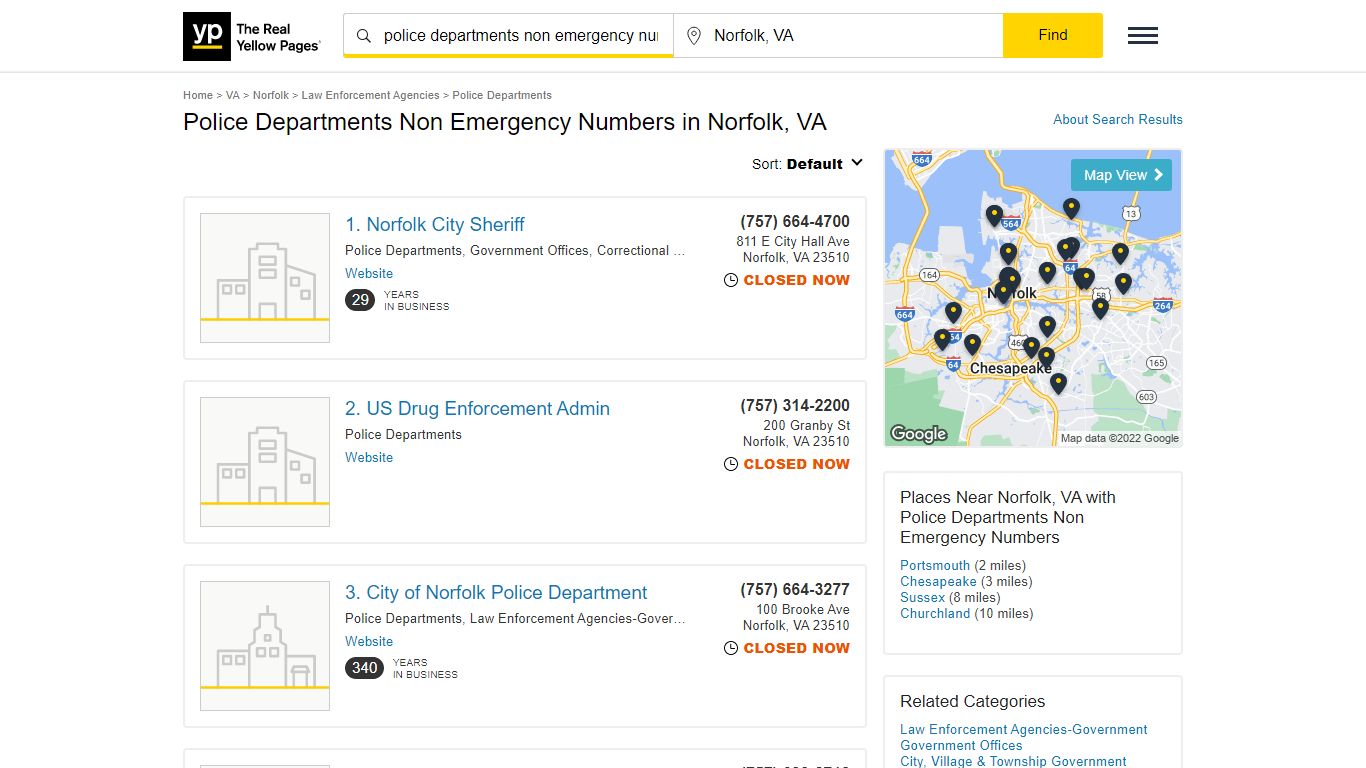Click the address 811 E City Hall Ave
The height and width of the screenshot is (768, 1366).
tap(793, 241)
